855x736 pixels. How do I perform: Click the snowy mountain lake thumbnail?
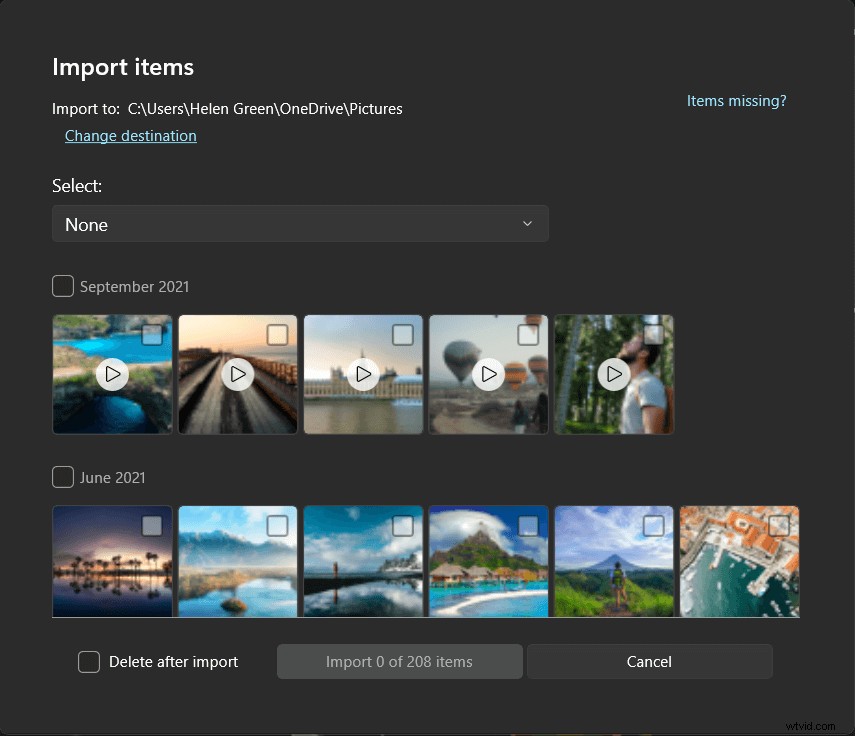237,561
